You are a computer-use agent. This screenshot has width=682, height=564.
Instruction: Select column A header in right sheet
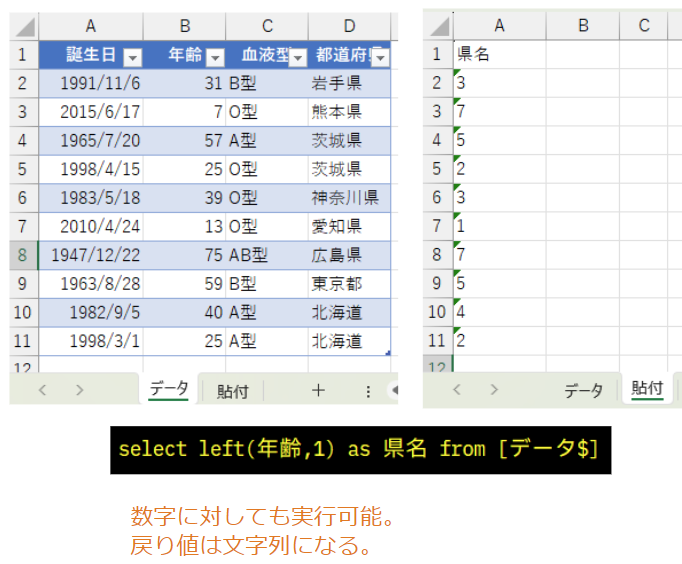[499, 26]
